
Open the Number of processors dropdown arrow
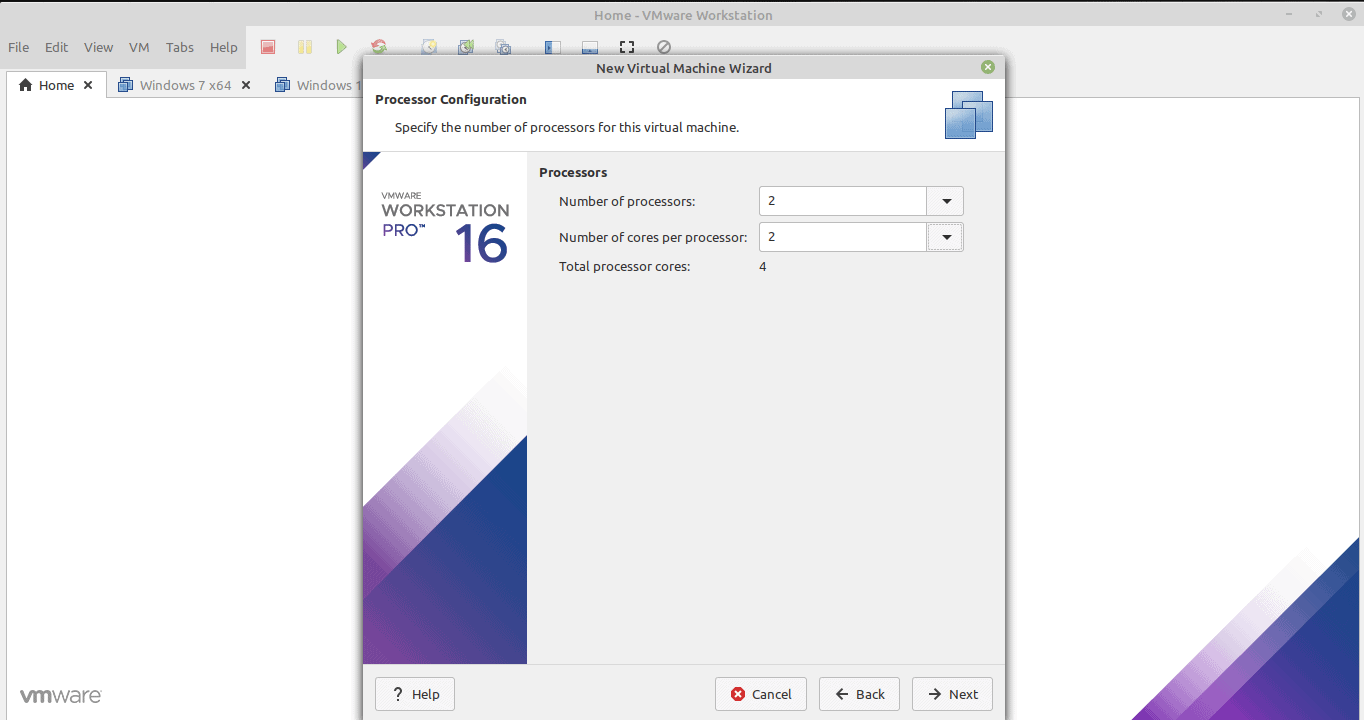945,201
